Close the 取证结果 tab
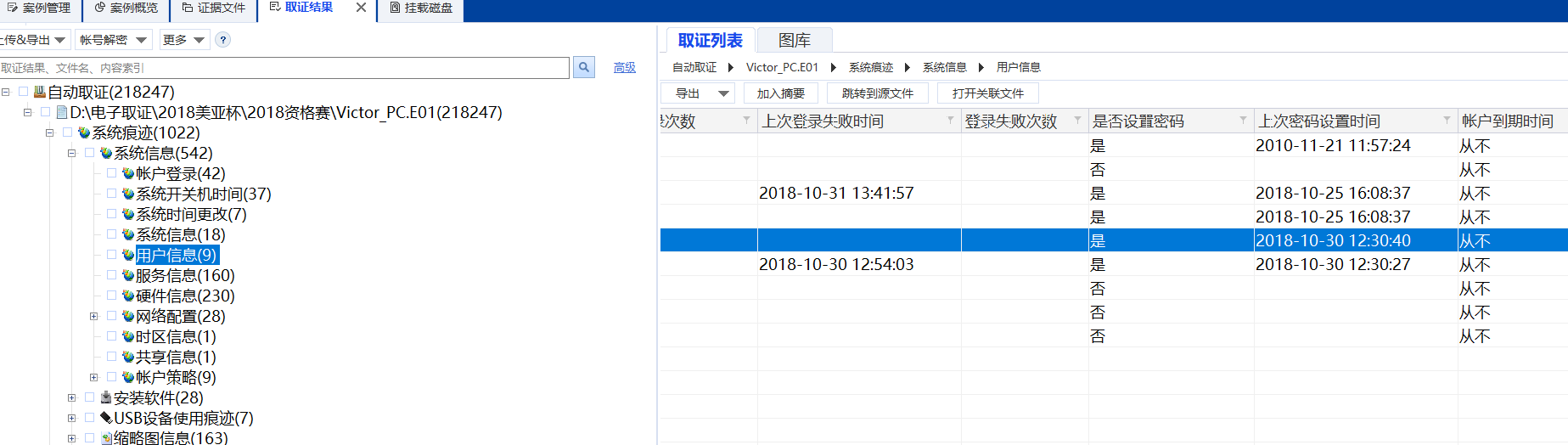This screenshot has width=1568, height=445. [361, 8]
